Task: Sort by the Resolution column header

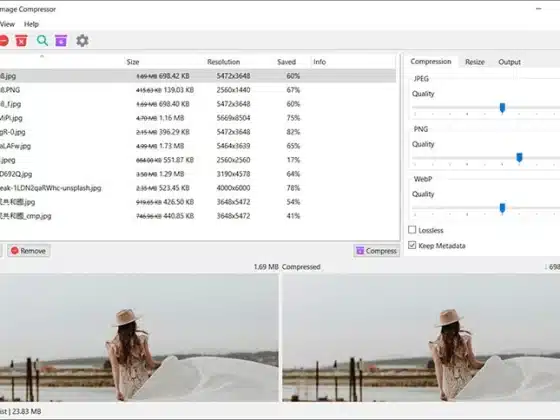Action: coord(224,62)
